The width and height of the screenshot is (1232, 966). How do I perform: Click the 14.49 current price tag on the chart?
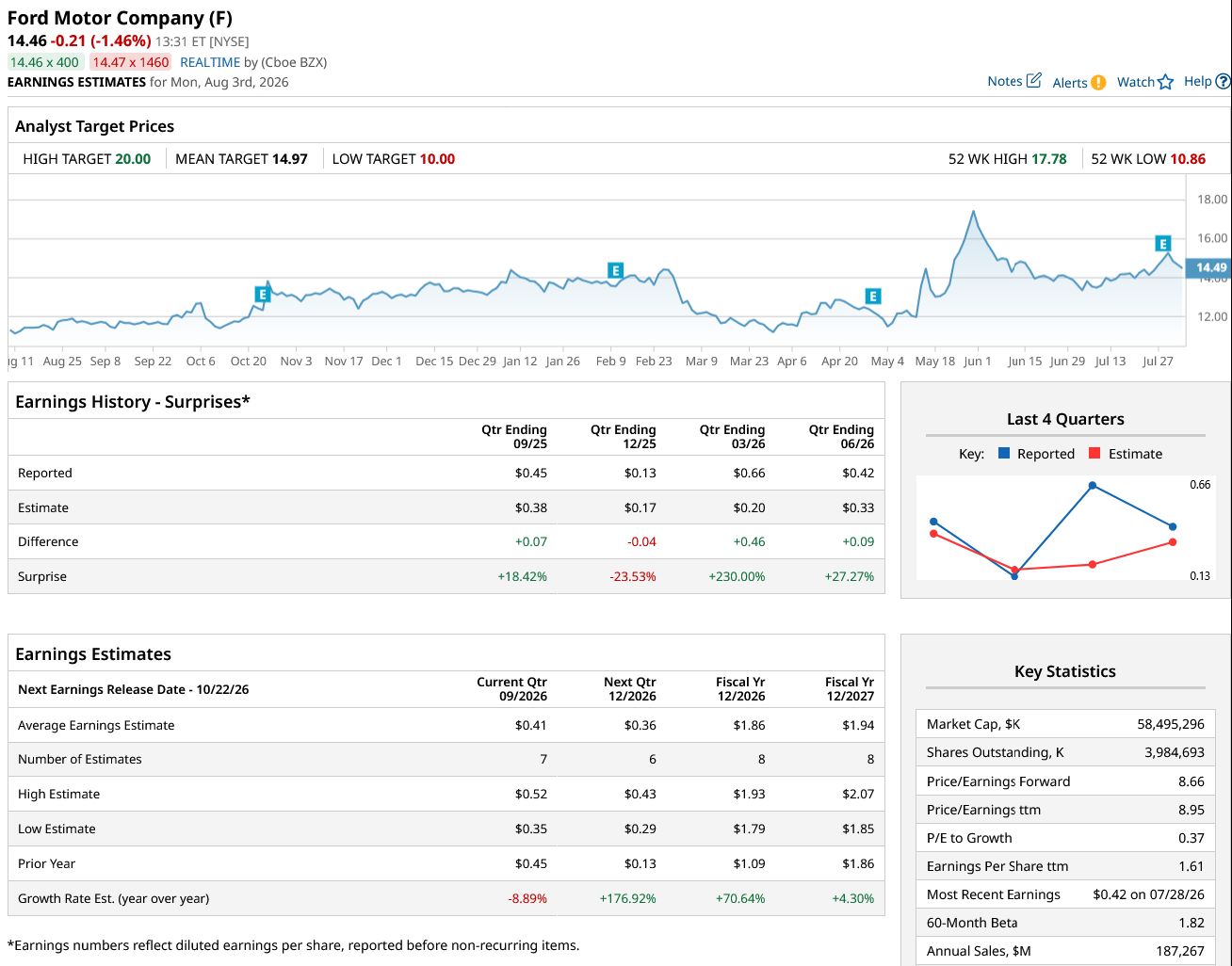[1210, 267]
